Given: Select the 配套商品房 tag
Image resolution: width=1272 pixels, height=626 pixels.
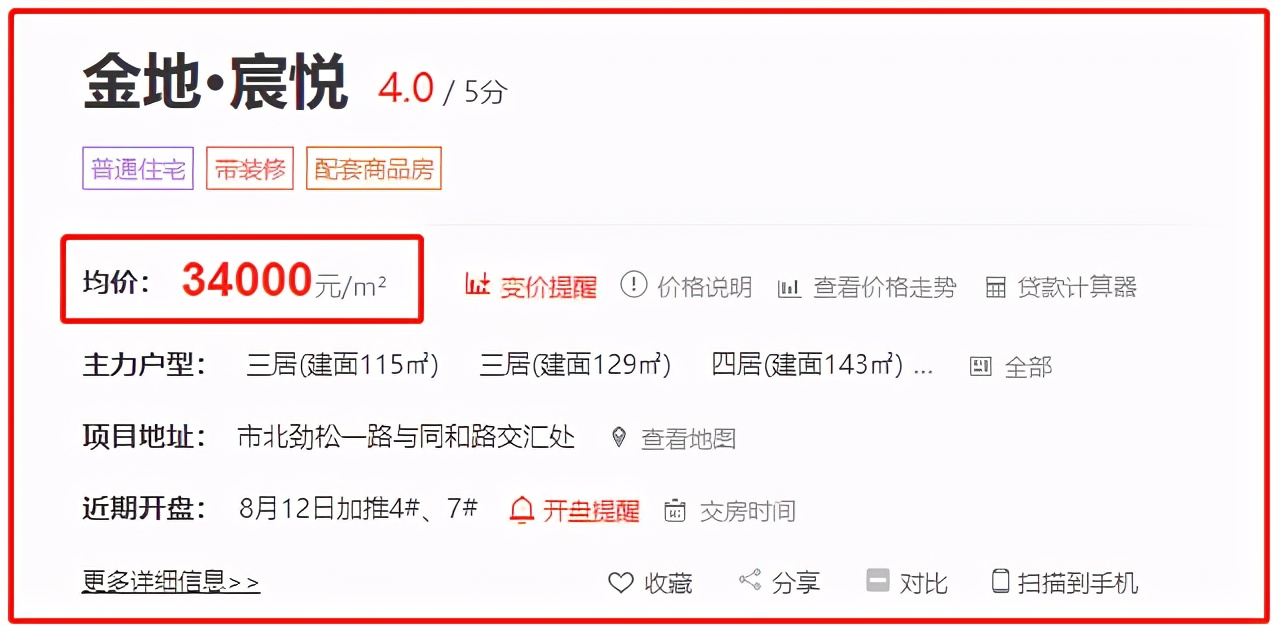Looking at the screenshot, I should coord(374,169).
